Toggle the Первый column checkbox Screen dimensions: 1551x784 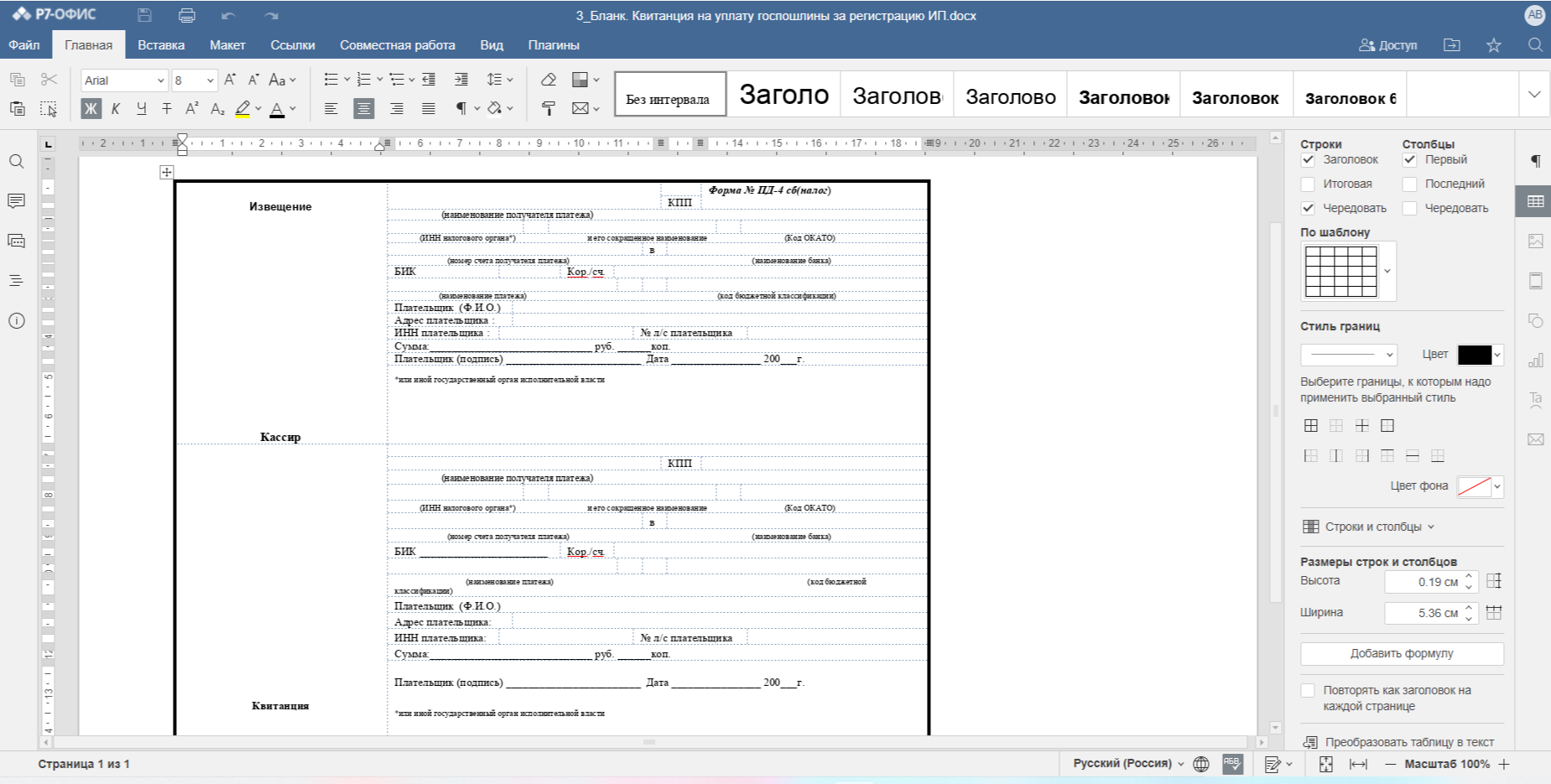point(1409,159)
